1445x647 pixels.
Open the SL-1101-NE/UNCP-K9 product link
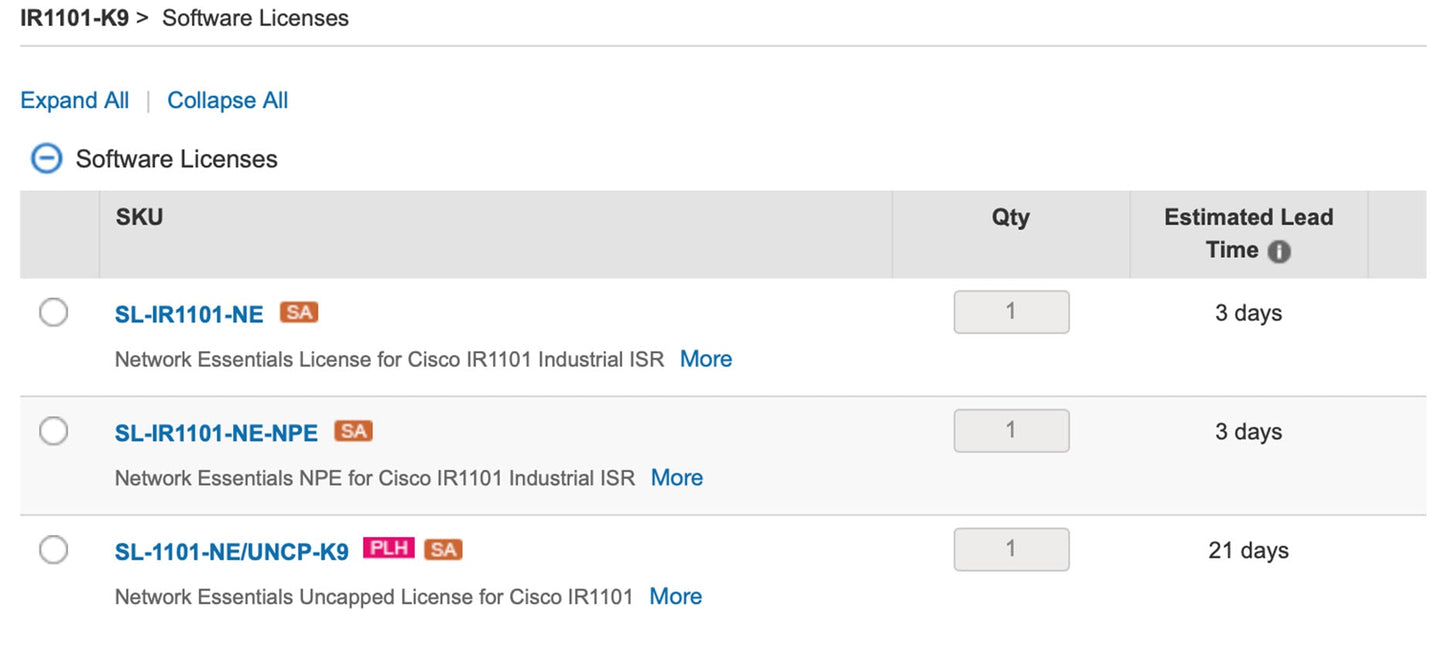[231, 550]
